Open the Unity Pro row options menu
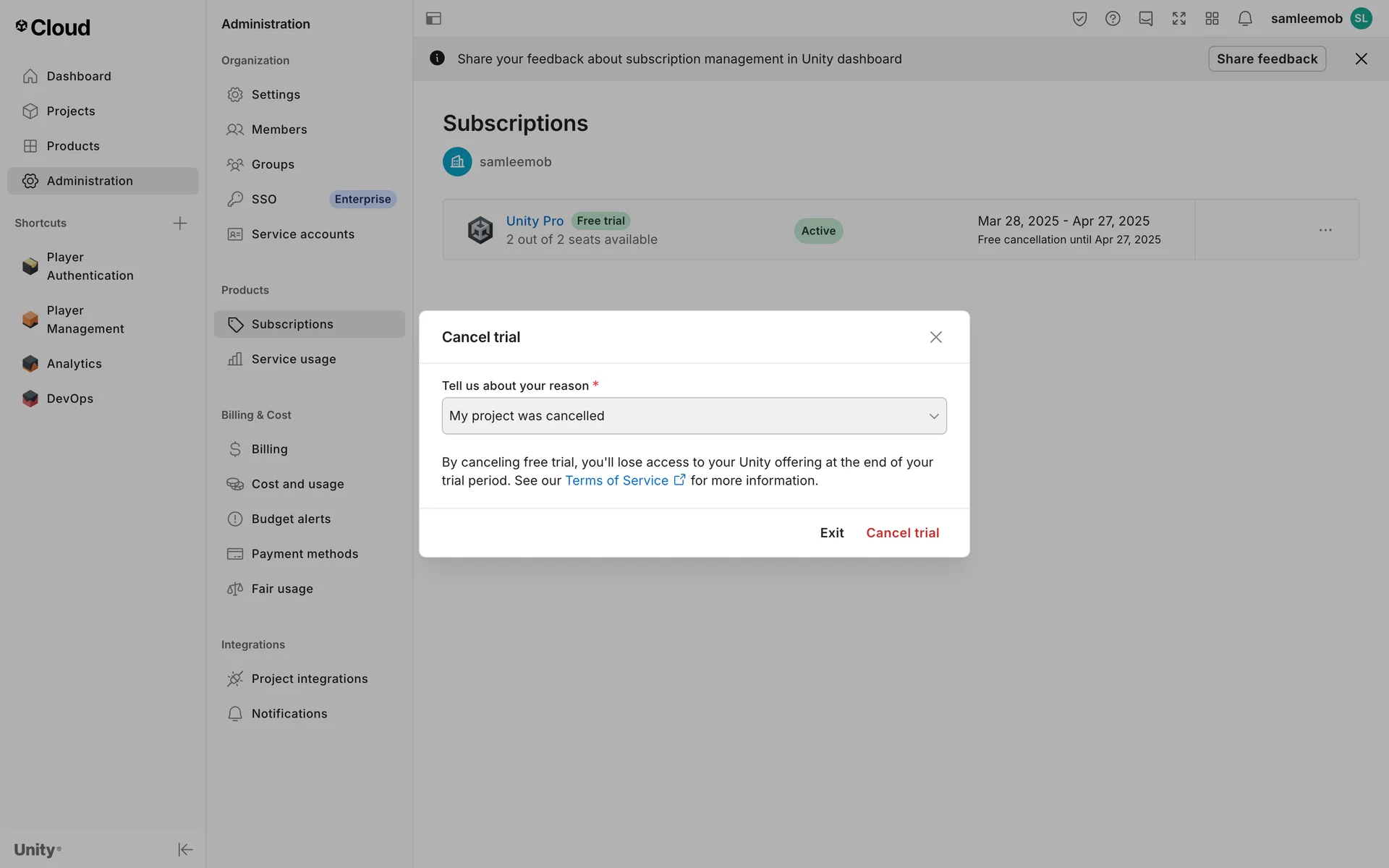 tap(1325, 230)
